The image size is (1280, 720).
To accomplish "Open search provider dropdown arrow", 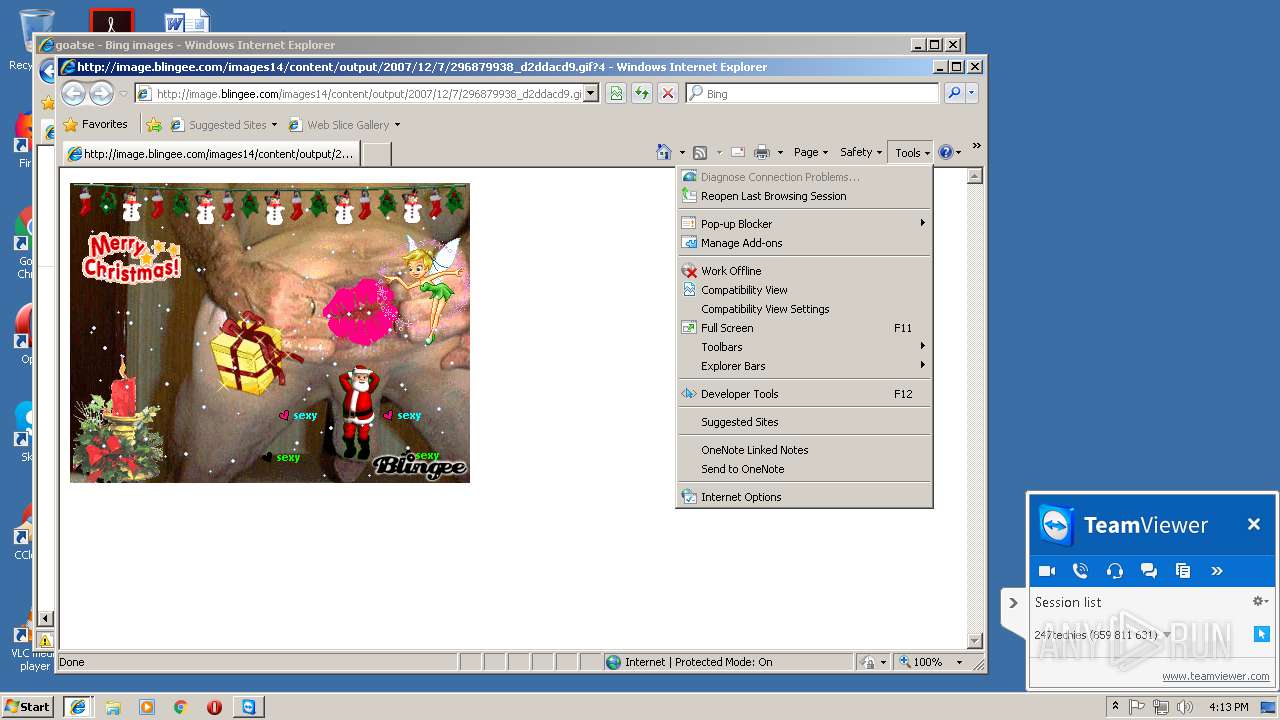I will point(971,93).
